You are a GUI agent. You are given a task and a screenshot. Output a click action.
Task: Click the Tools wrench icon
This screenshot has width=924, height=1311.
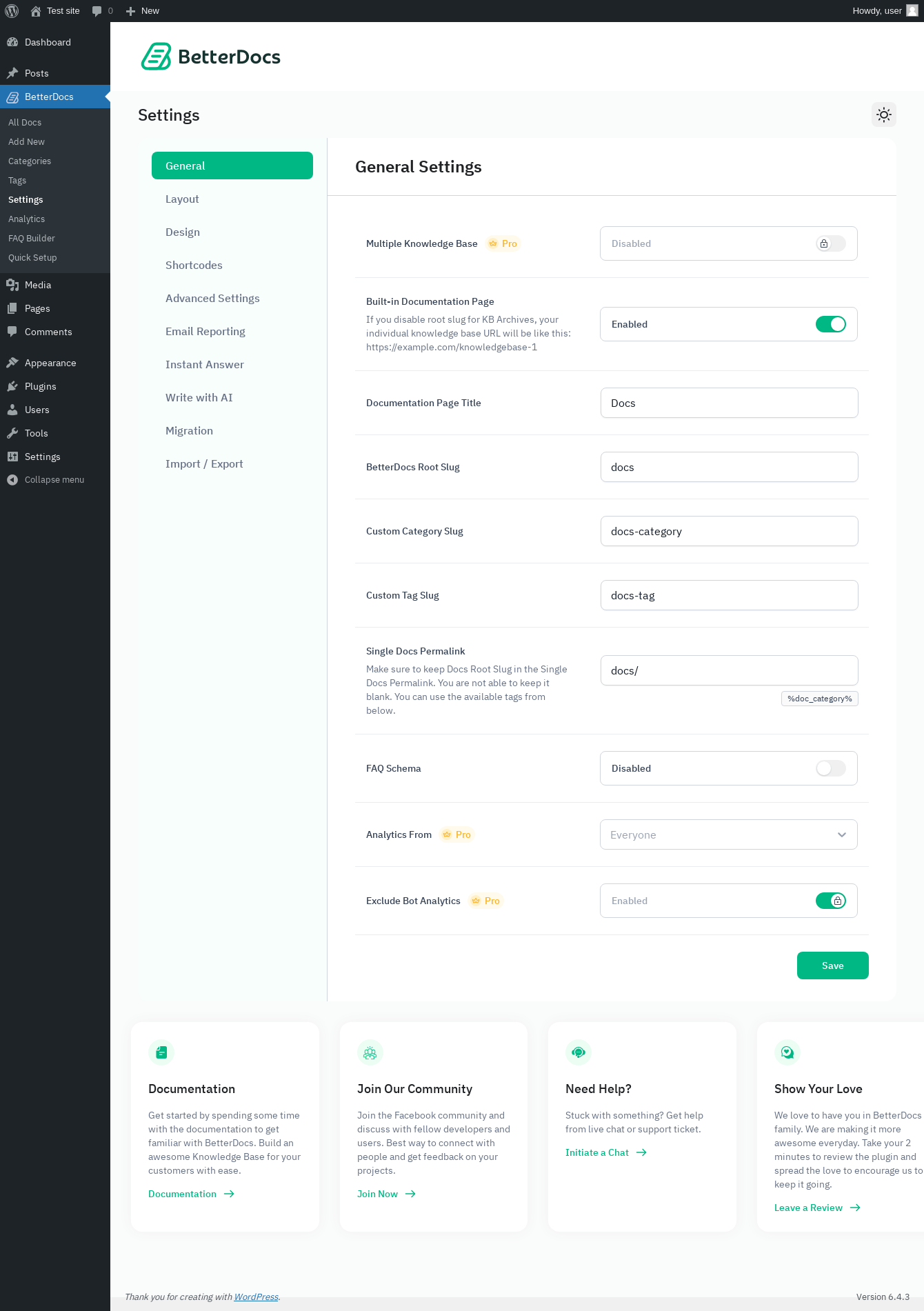pos(12,433)
